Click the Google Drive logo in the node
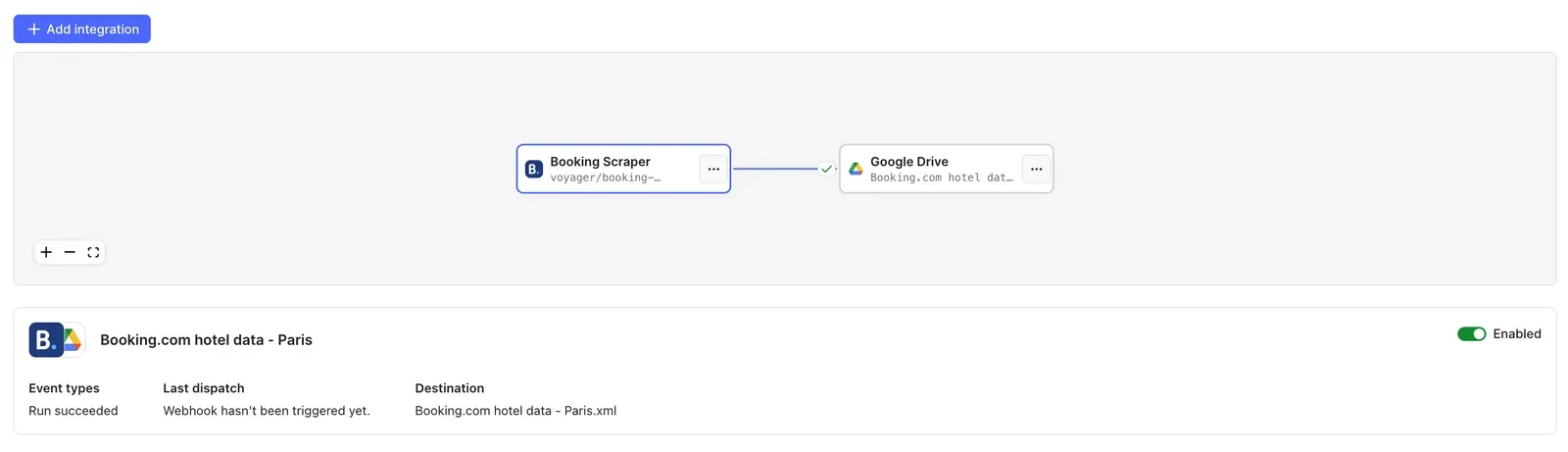This screenshot has width=1568, height=452. point(856,169)
